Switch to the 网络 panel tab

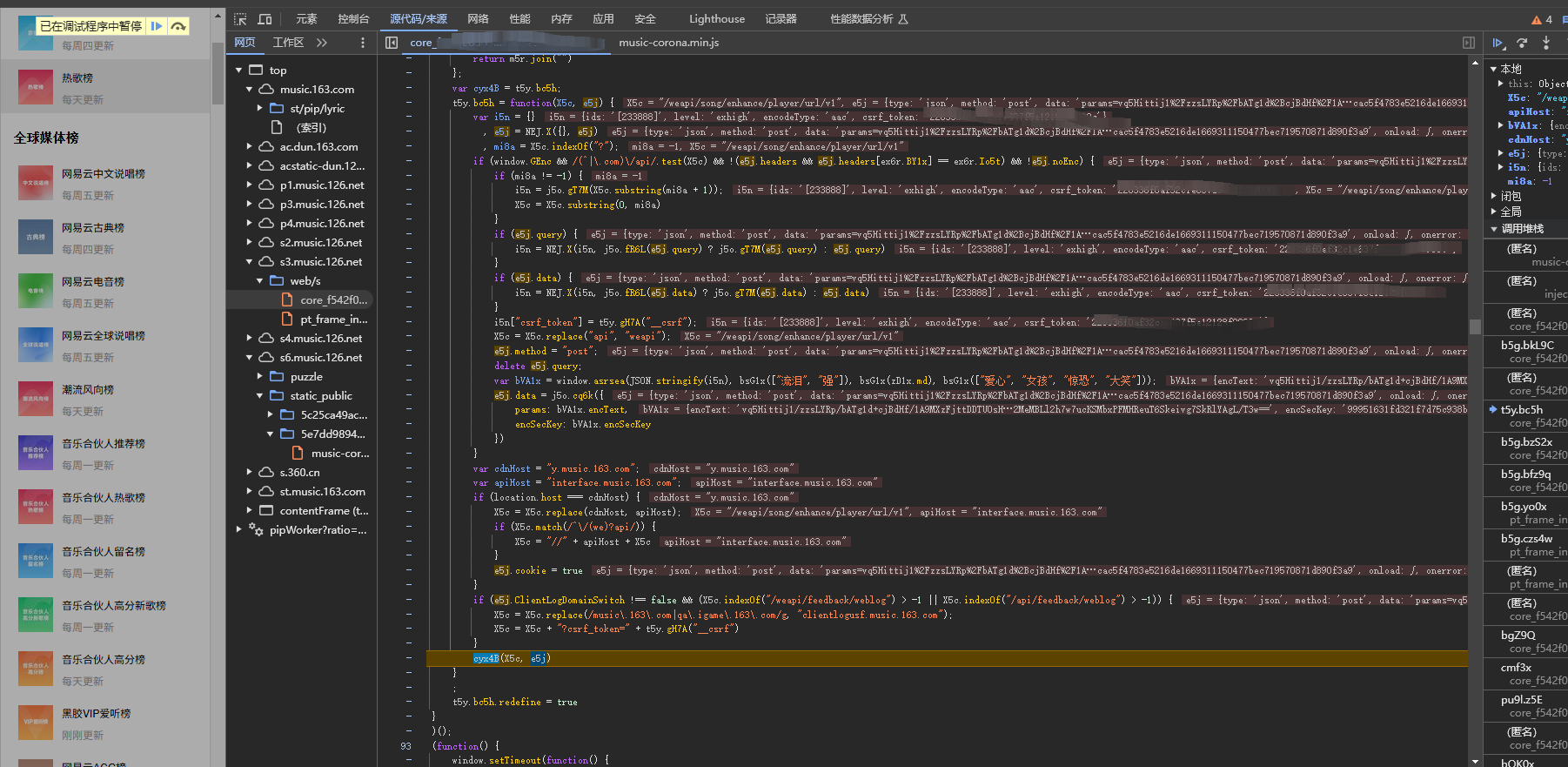point(478,19)
